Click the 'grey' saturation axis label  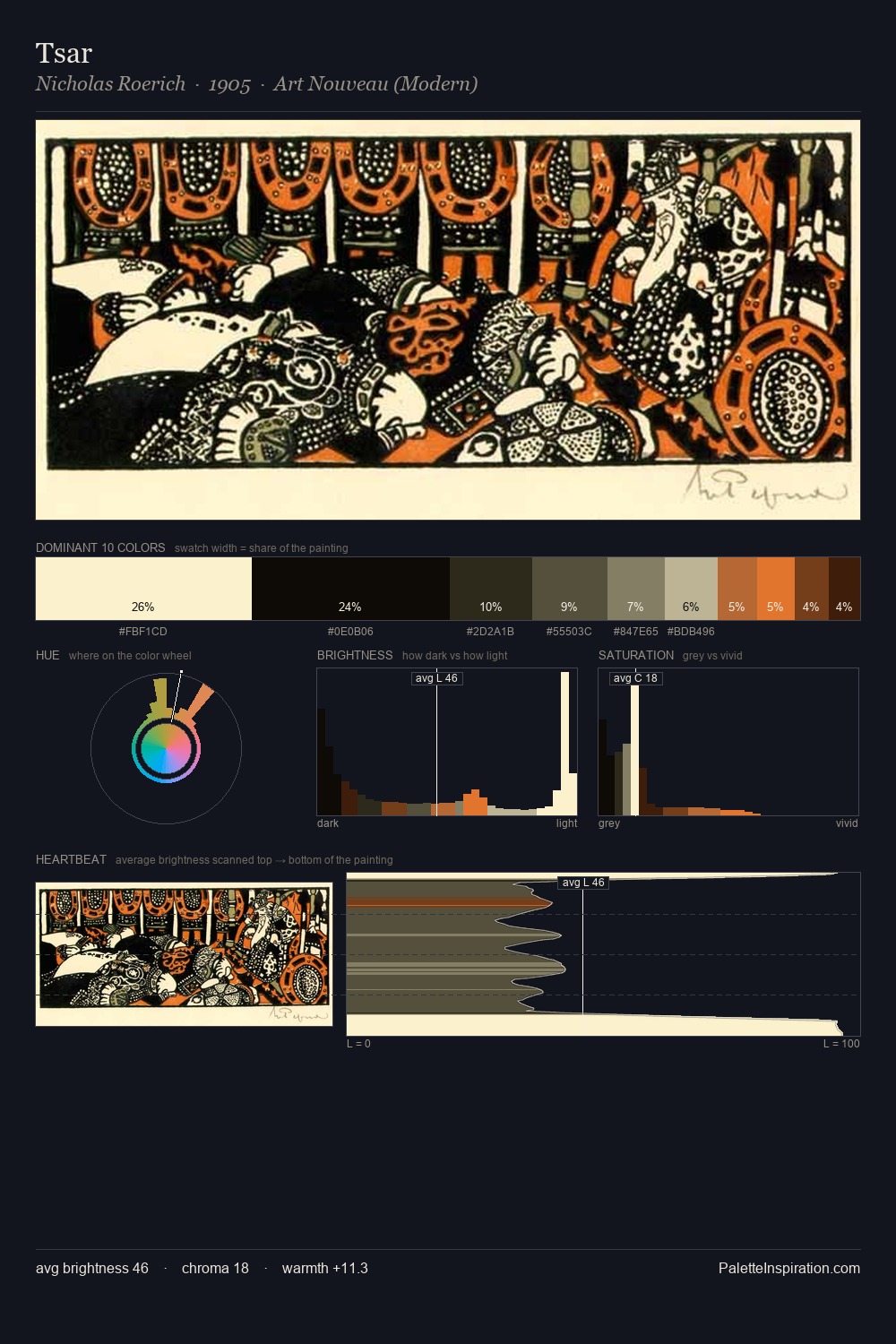pos(609,823)
